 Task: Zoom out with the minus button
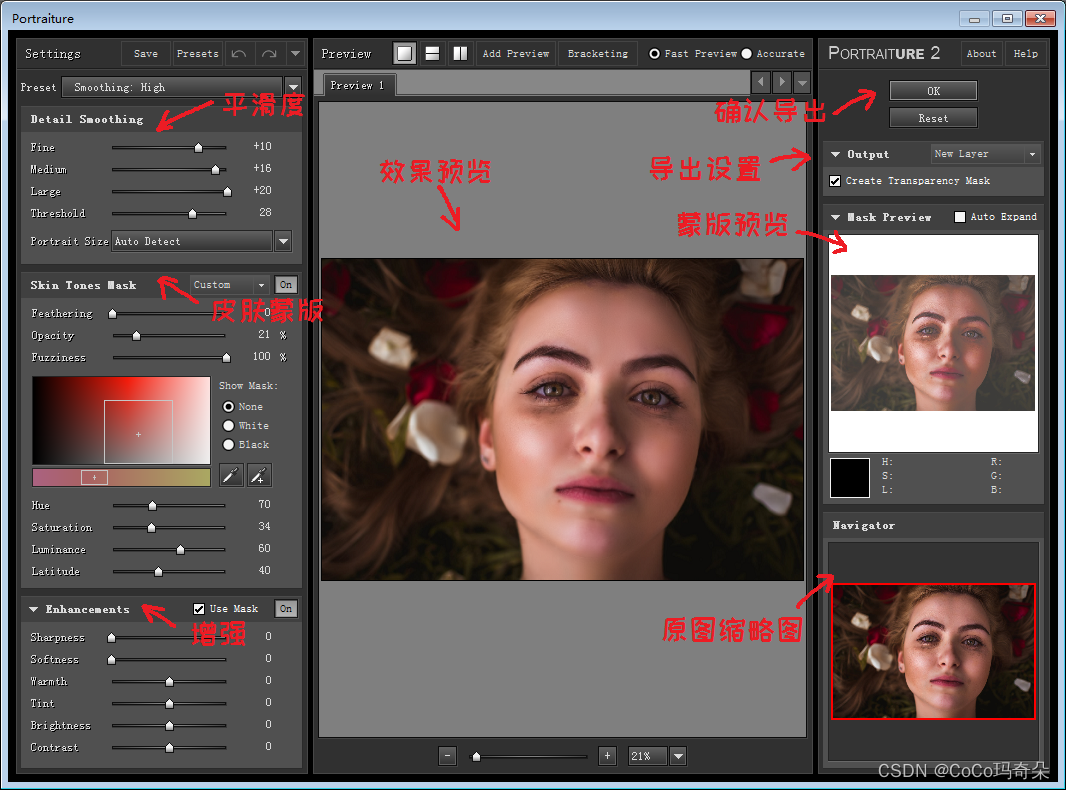[x=447, y=755]
